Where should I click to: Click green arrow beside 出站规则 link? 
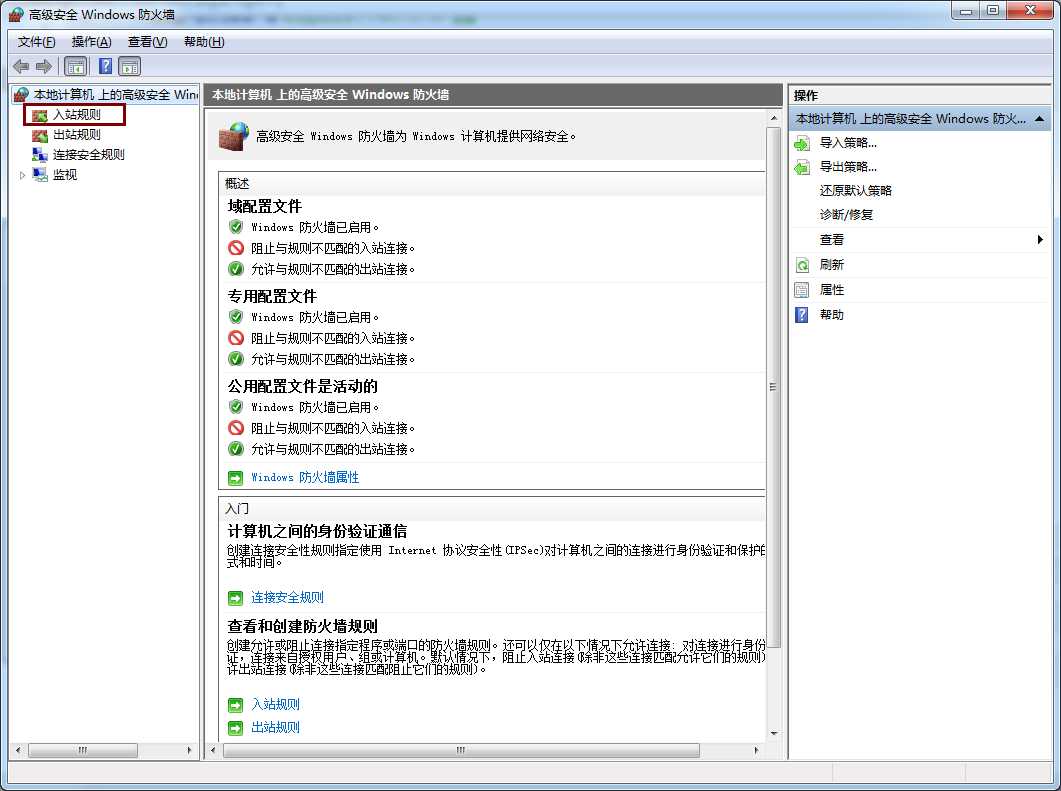click(x=235, y=728)
